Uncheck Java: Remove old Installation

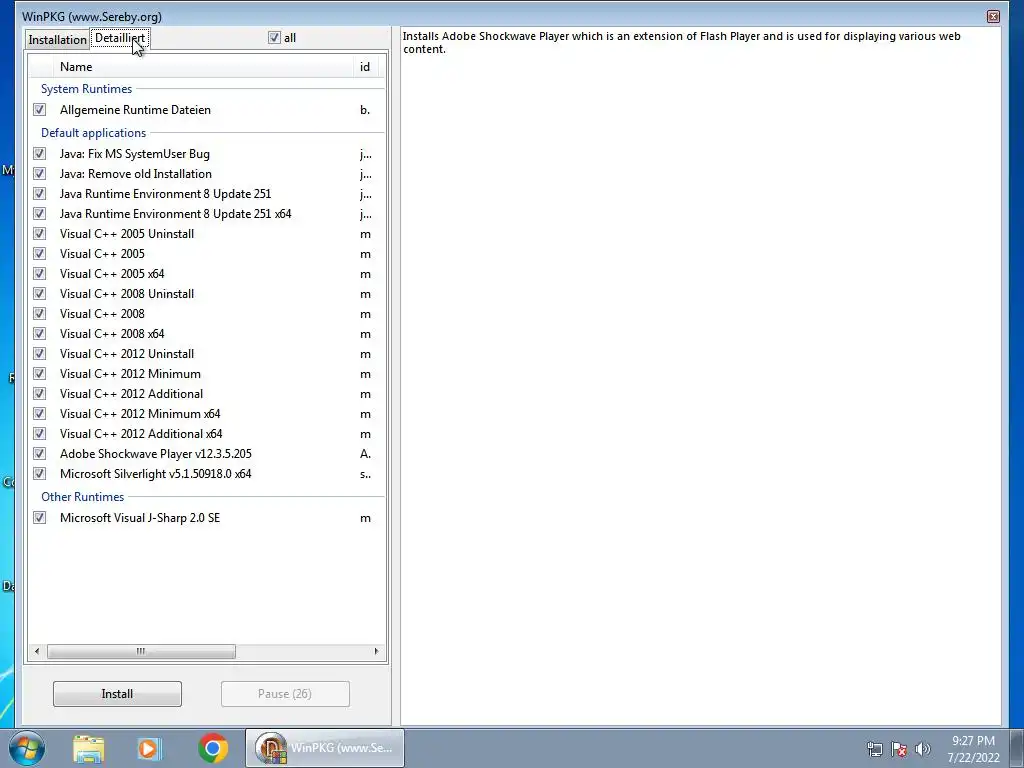pyautogui.click(x=40, y=174)
